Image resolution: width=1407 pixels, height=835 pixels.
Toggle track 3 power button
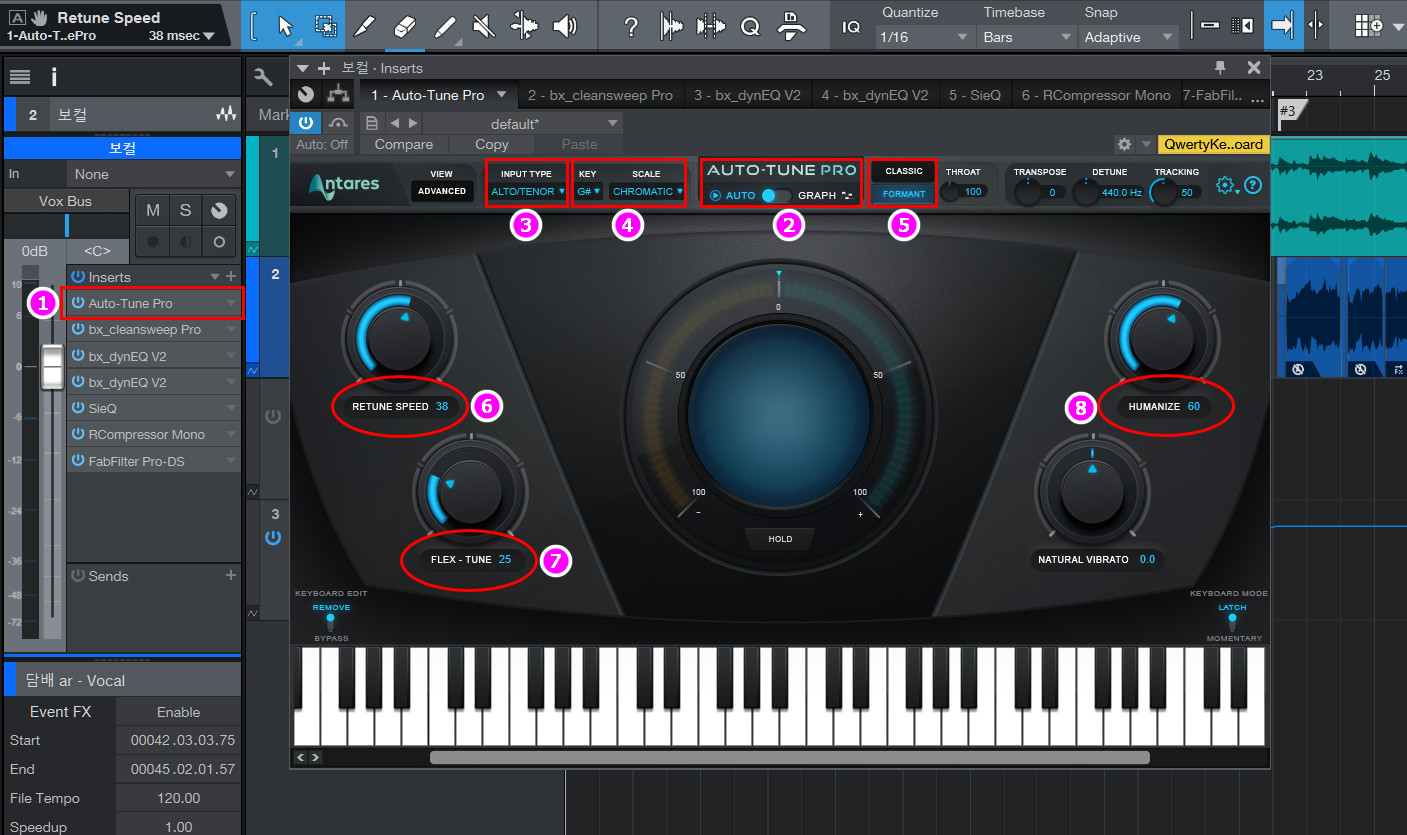pos(273,538)
